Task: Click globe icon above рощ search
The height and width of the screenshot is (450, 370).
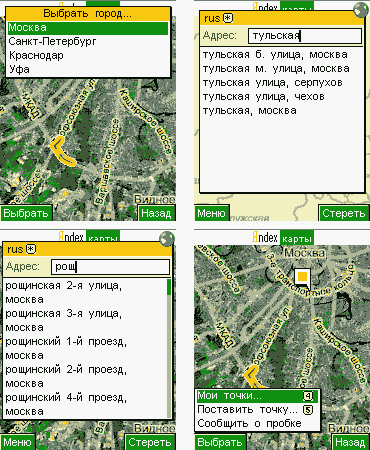Action: coord(167,239)
